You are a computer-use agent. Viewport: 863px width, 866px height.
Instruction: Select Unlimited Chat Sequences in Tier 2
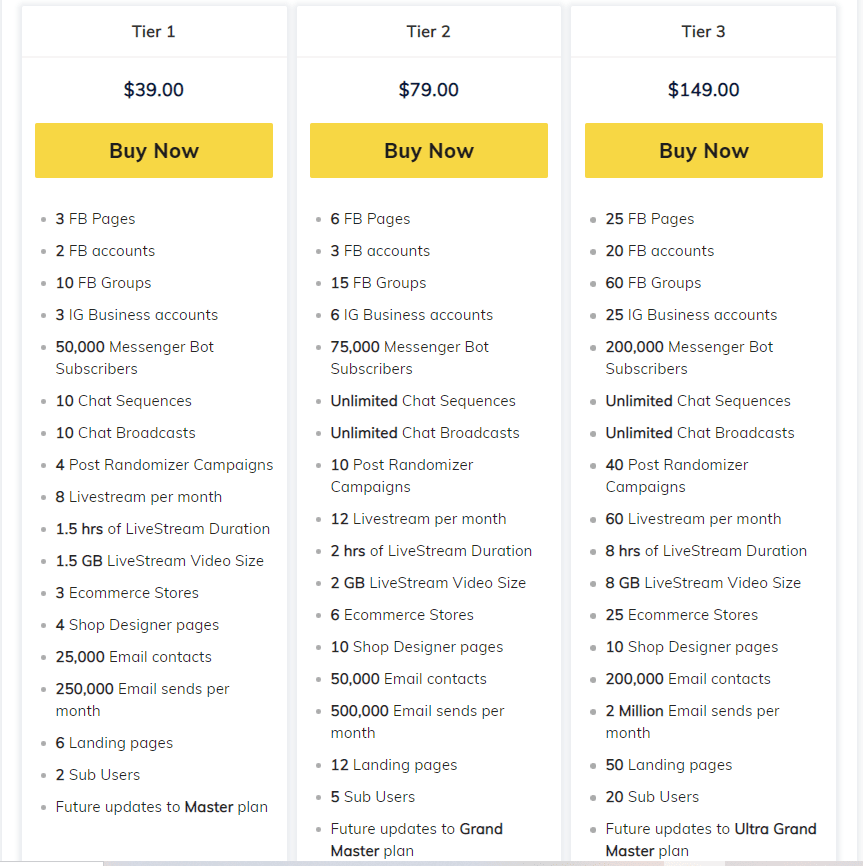click(x=422, y=400)
